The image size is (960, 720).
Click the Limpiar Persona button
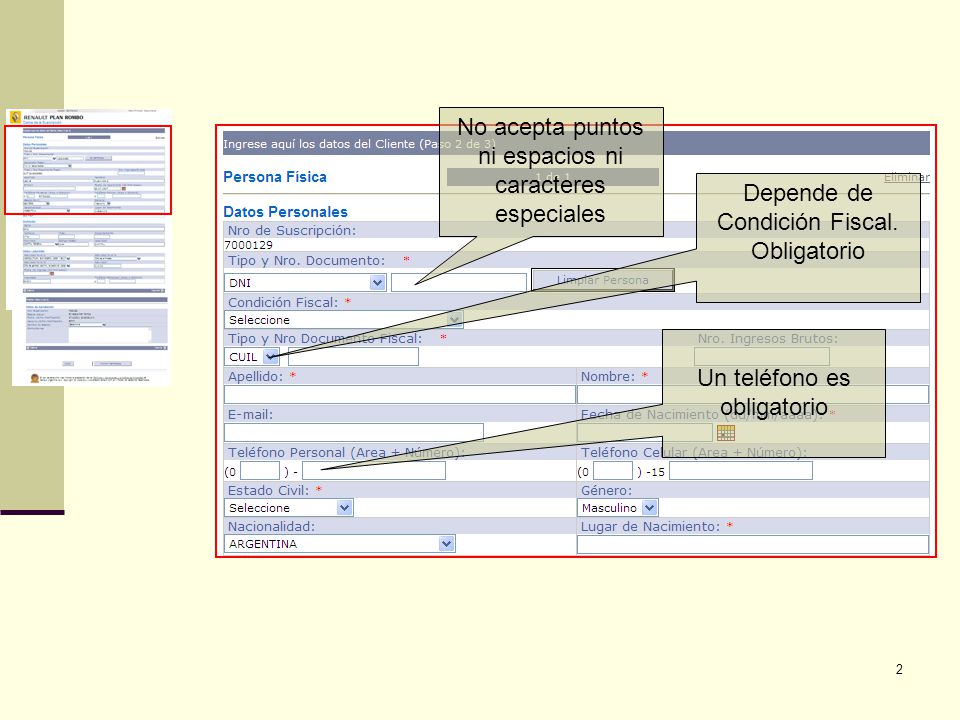tap(602, 280)
